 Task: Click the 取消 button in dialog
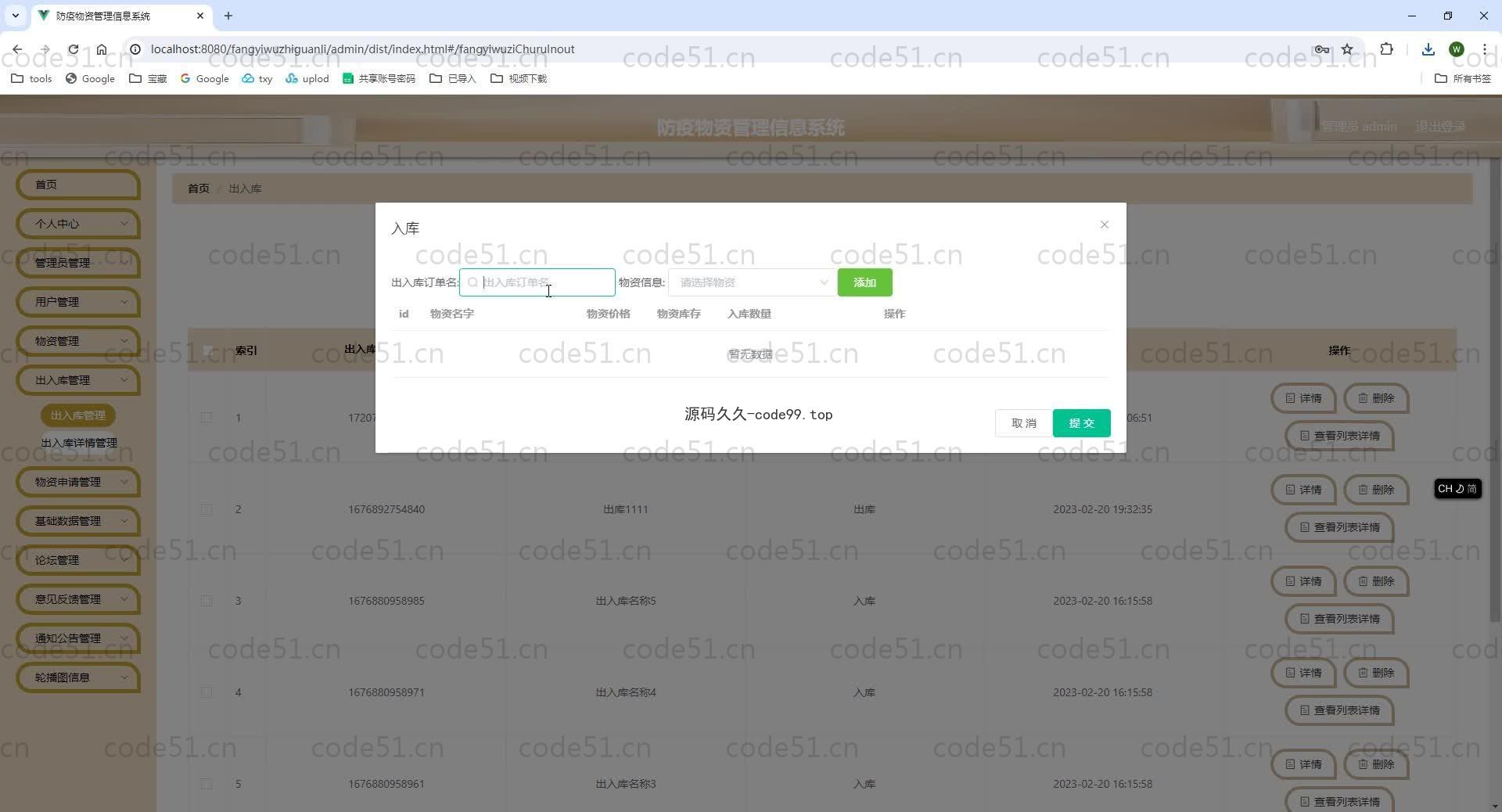1023,423
